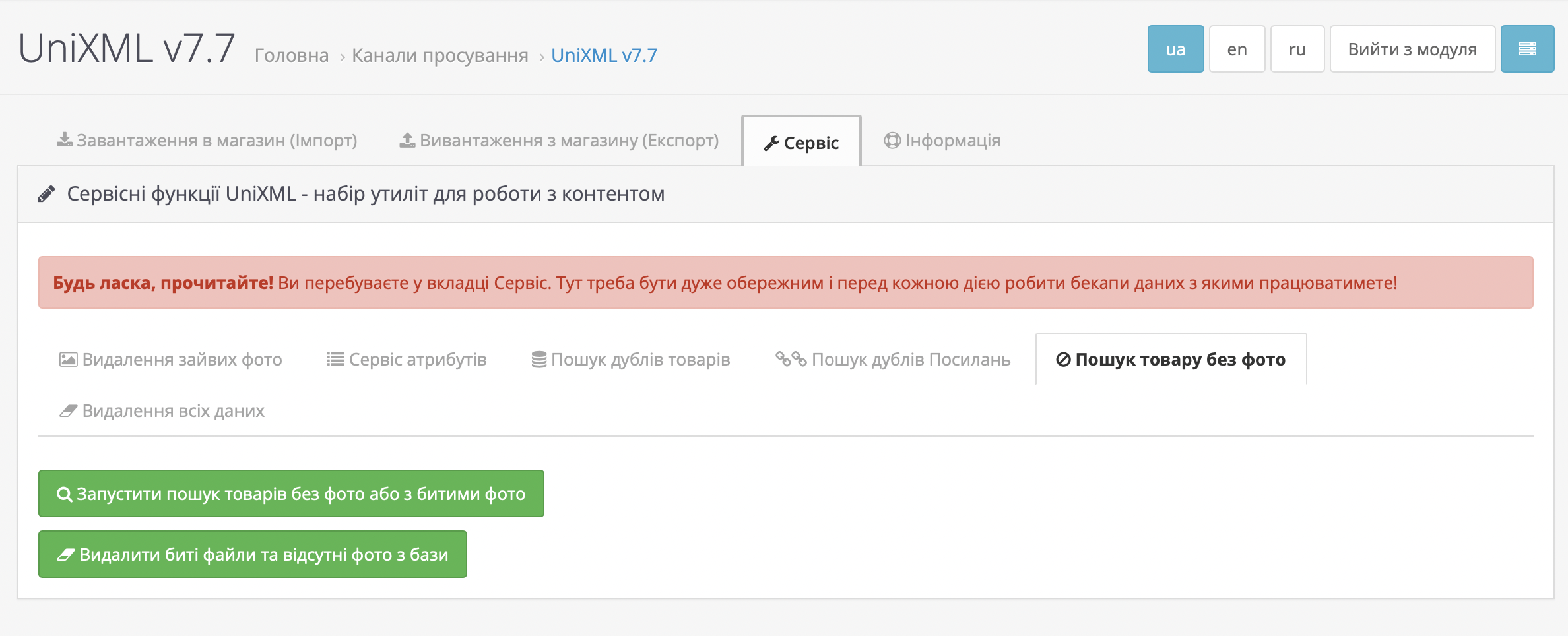This screenshot has height=636, width=1568.
Task: Switch language to en
Action: [x=1237, y=49]
